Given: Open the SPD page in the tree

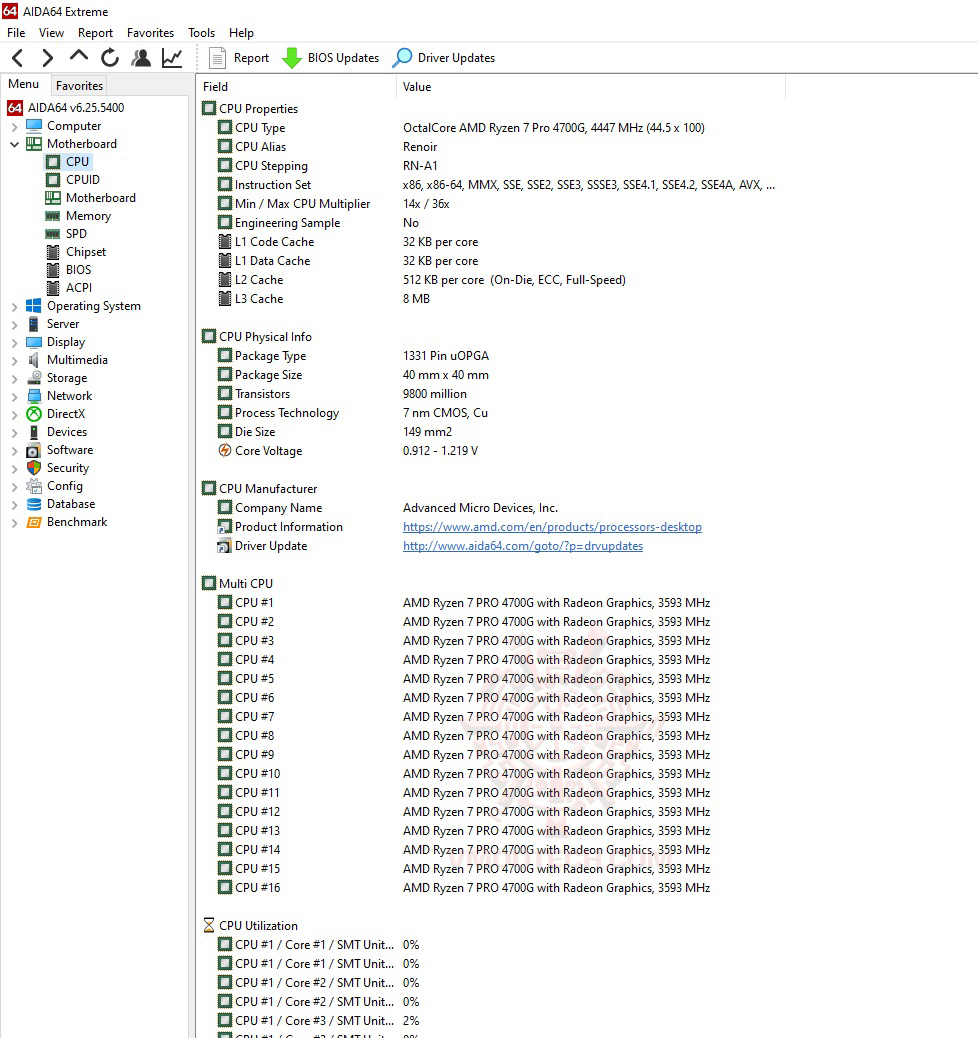Looking at the screenshot, I should (x=66, y=234).
